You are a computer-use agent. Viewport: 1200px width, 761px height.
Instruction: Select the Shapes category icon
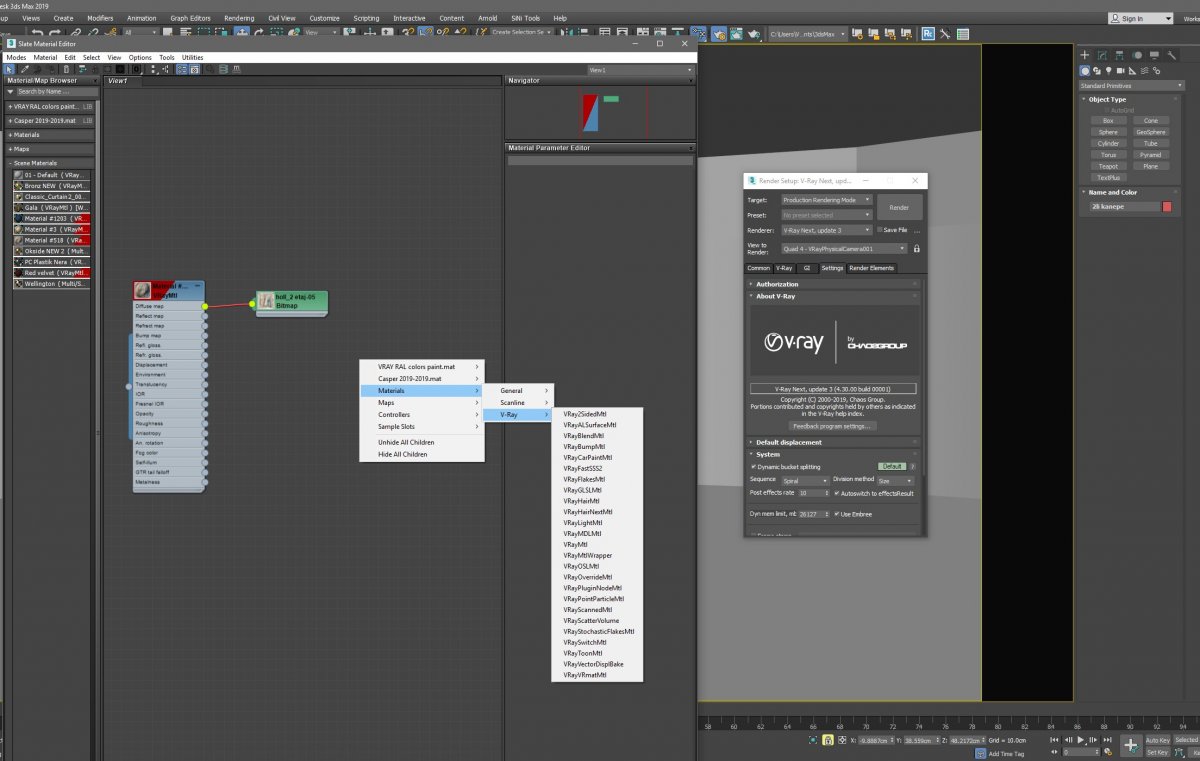click(x=1098, y=71)
